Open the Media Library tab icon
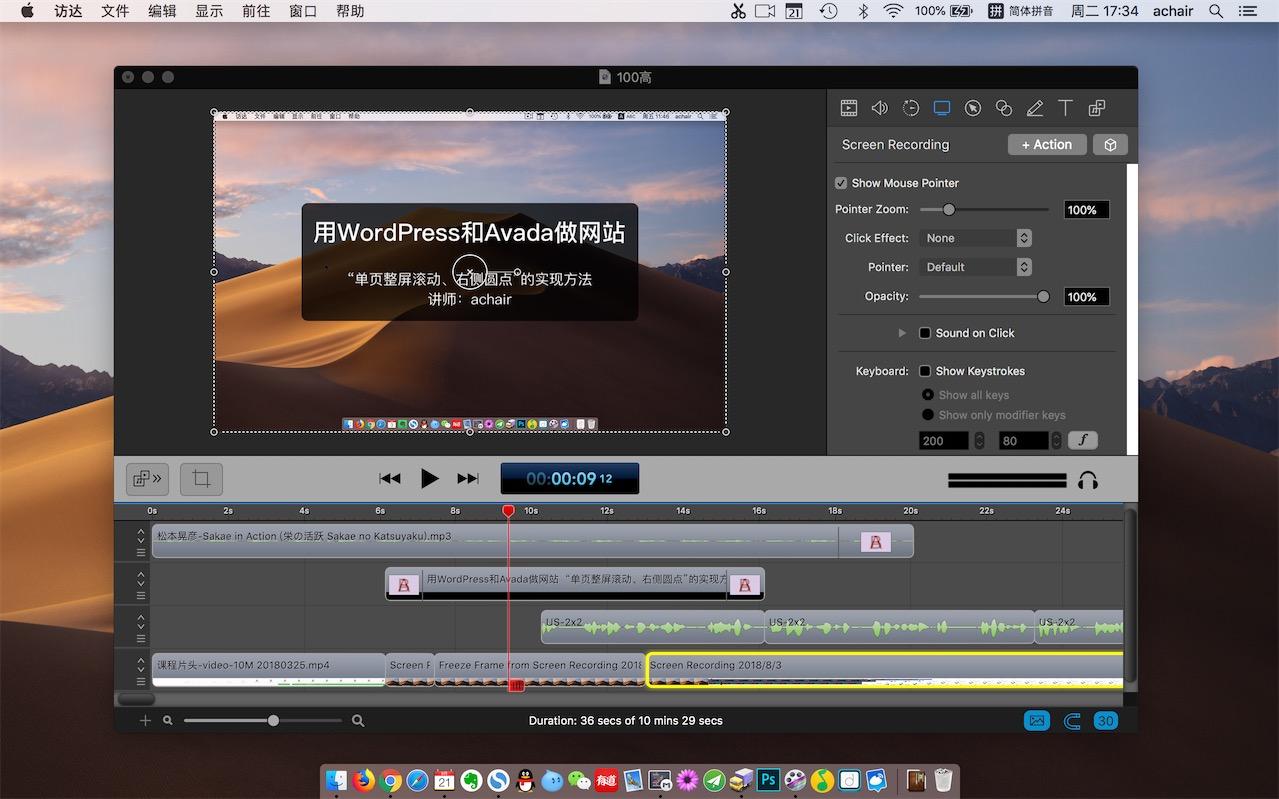Viewport: 1279px width, 799px height. coord(1096,108)
